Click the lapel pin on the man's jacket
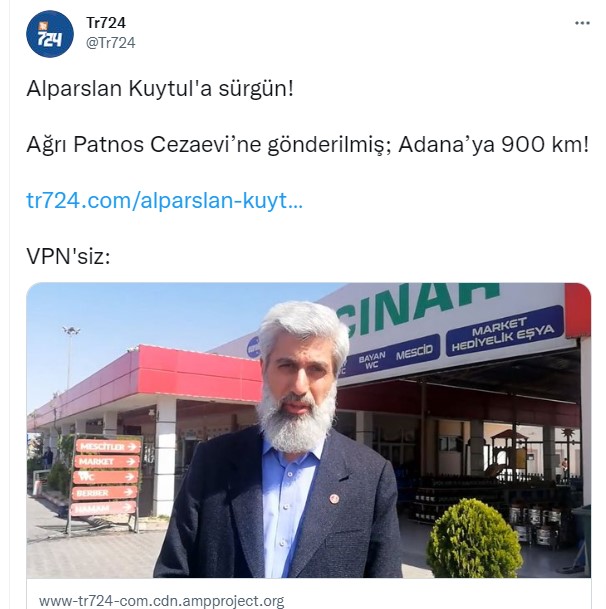606x609 pixels. (334, 498)
